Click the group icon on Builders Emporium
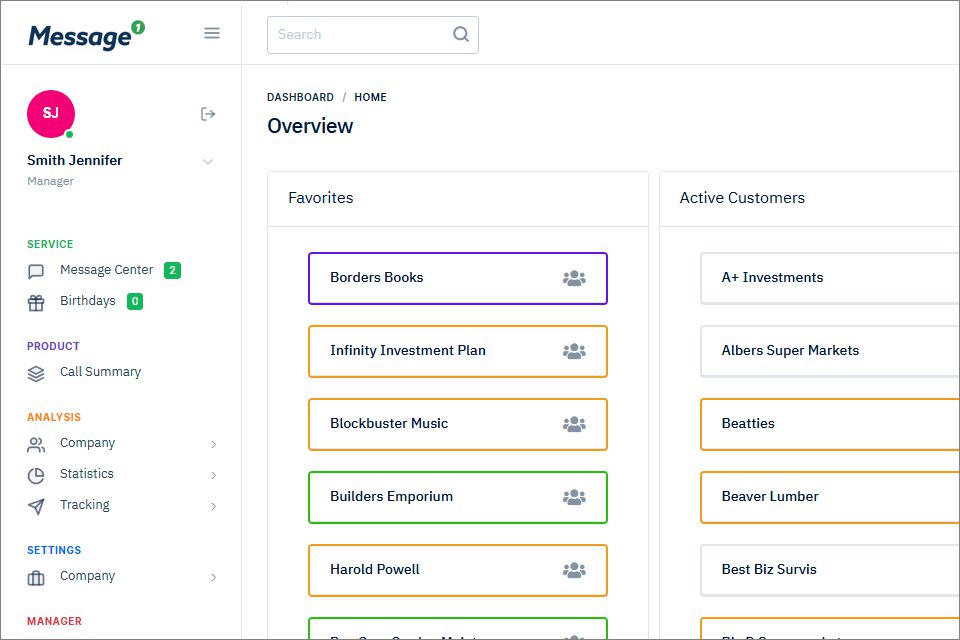960x640 pixels. [x=574, y=497]
